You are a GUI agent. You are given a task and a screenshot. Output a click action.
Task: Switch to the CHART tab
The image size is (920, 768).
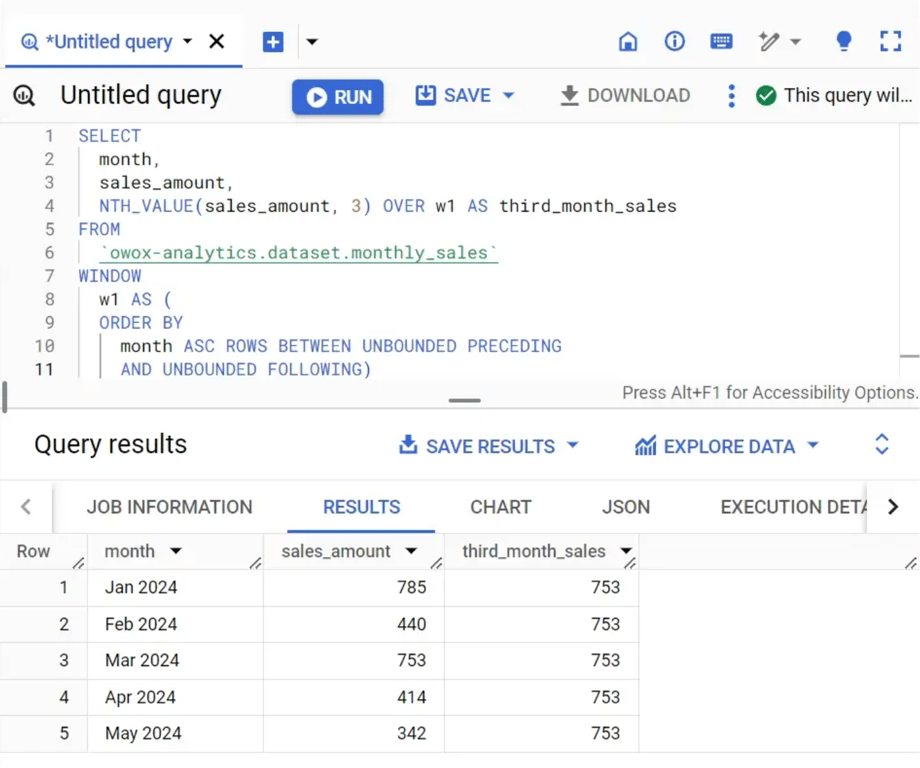click(500, 507)
